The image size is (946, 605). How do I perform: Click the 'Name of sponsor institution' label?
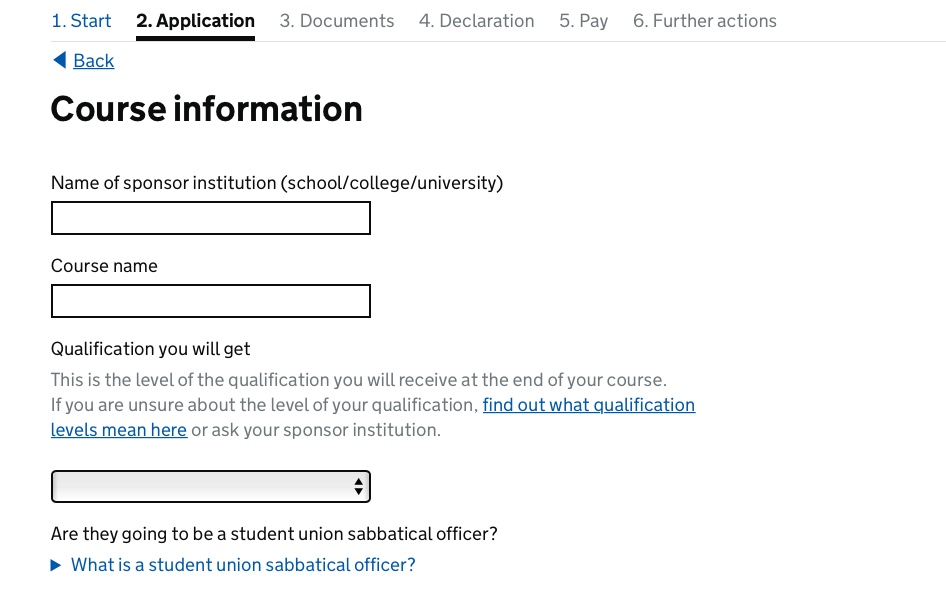coord(277,183)
